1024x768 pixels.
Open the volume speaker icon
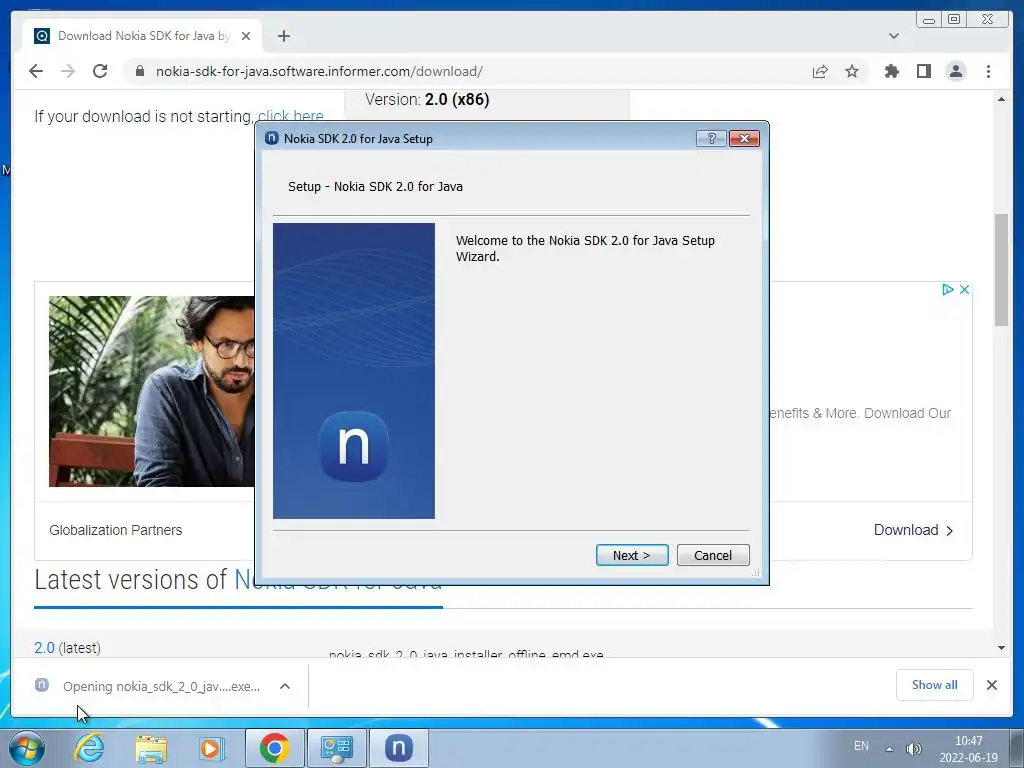914,748
